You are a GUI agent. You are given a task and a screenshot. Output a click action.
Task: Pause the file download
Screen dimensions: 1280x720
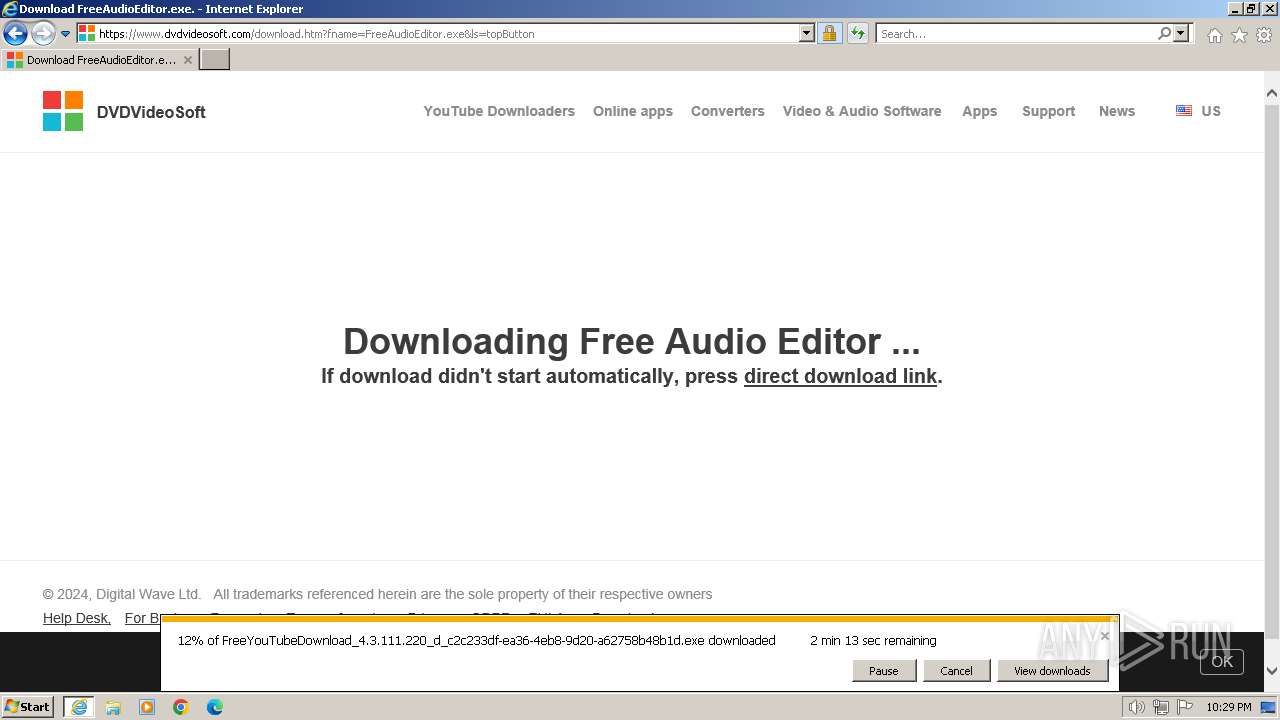click(x=884, y=671)
